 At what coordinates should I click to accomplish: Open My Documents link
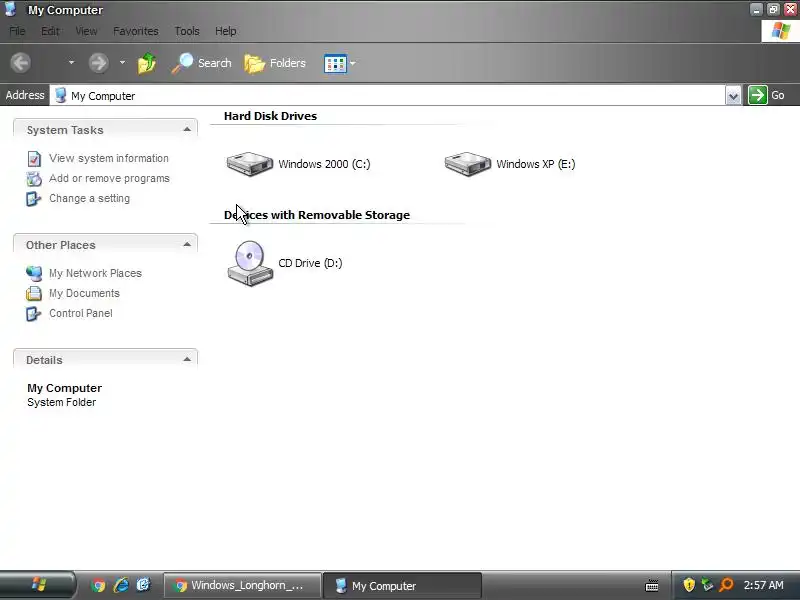(x=84, y=293)
